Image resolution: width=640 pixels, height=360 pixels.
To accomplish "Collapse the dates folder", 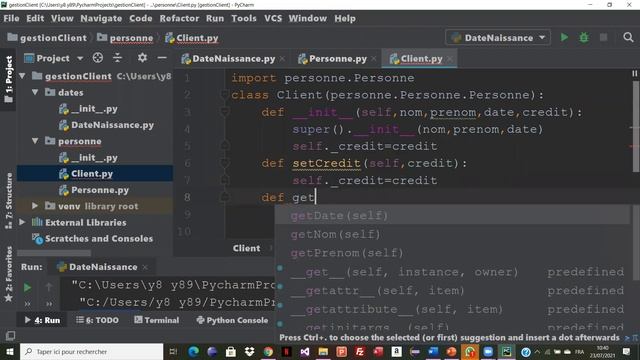I will tap(36, 92).
